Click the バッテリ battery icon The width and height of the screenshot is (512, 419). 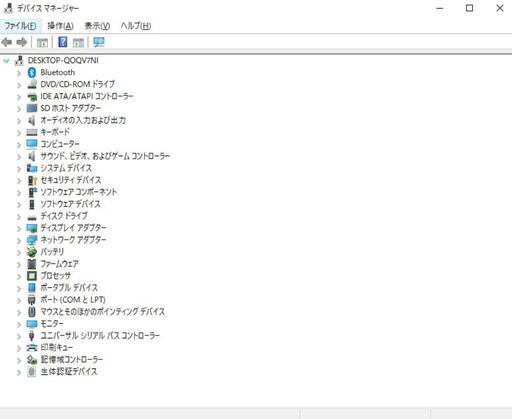click(32, 252)
